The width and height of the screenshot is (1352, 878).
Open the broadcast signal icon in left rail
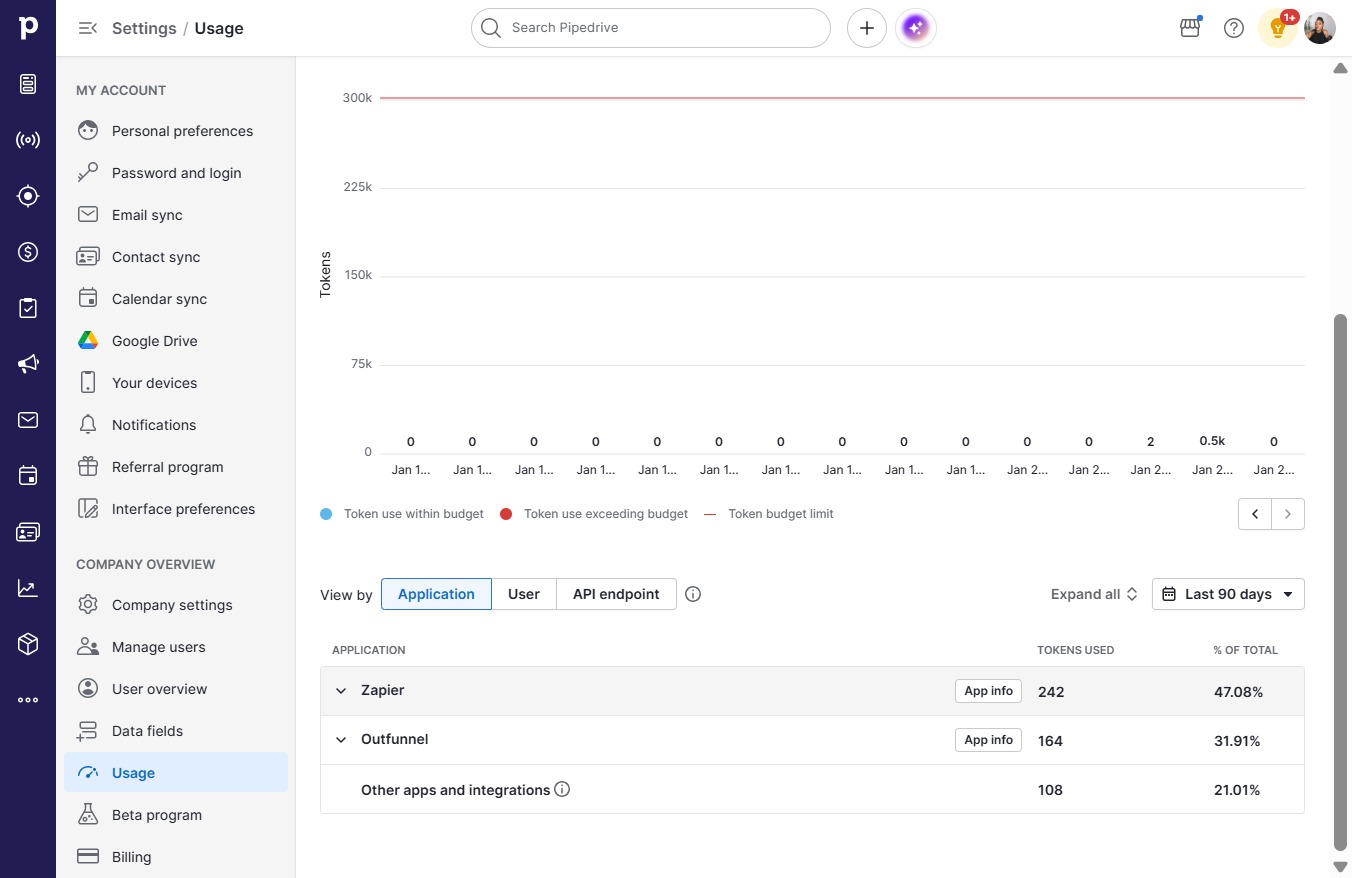tap(28, 140)
